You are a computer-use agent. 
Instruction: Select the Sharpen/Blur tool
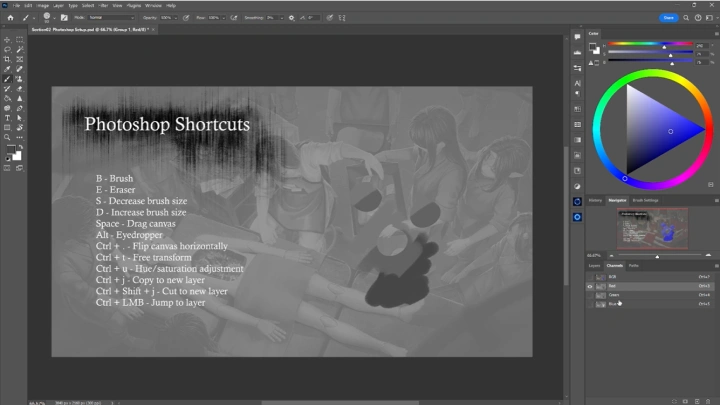coord(20,98)
